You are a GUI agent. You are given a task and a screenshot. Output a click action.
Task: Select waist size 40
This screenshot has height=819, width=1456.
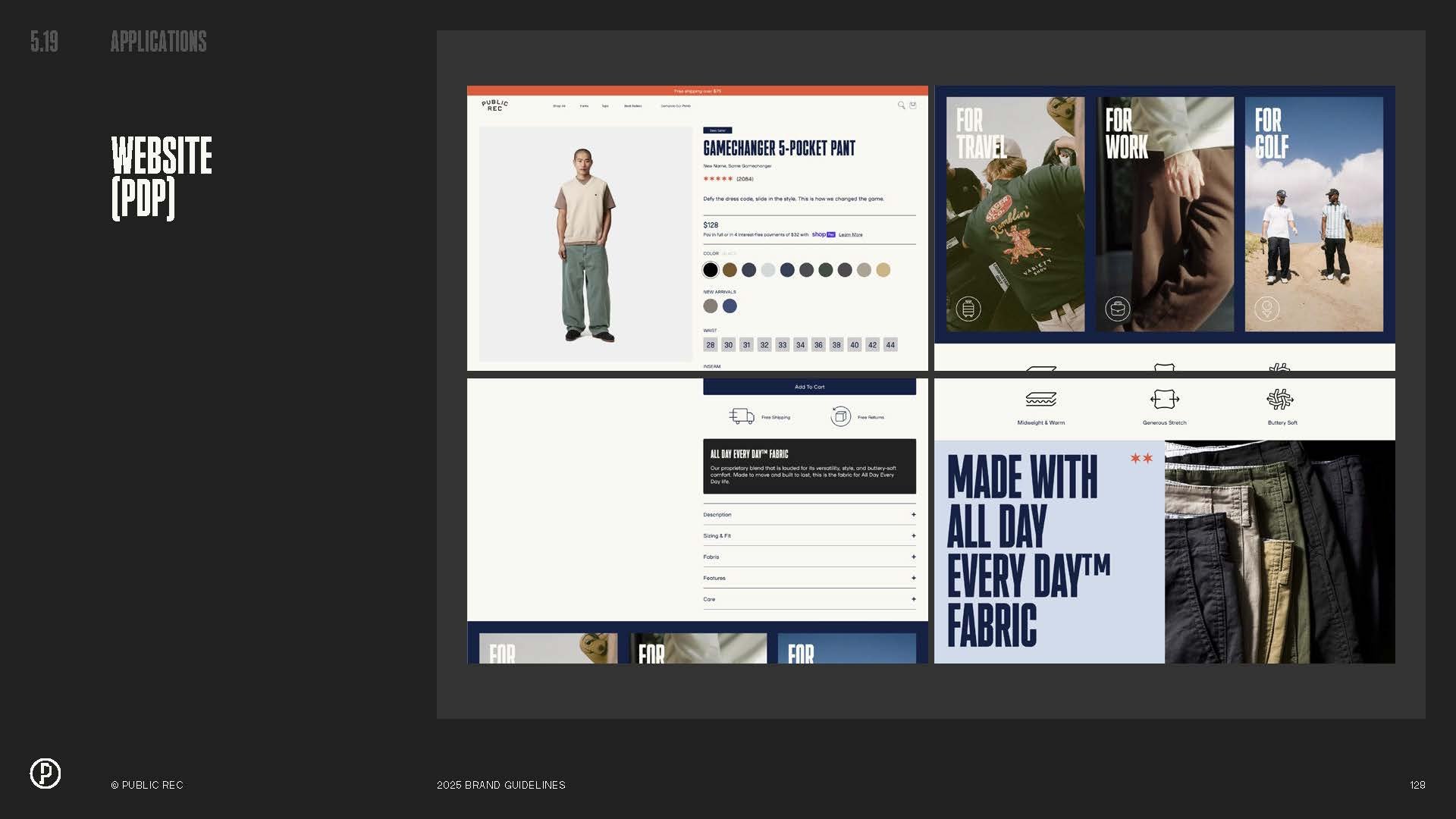point(855,345)
